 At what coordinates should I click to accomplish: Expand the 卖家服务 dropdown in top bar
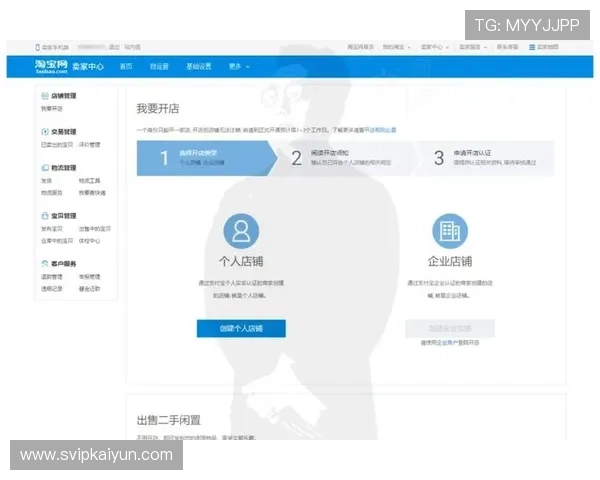click(x=473, y=47)
